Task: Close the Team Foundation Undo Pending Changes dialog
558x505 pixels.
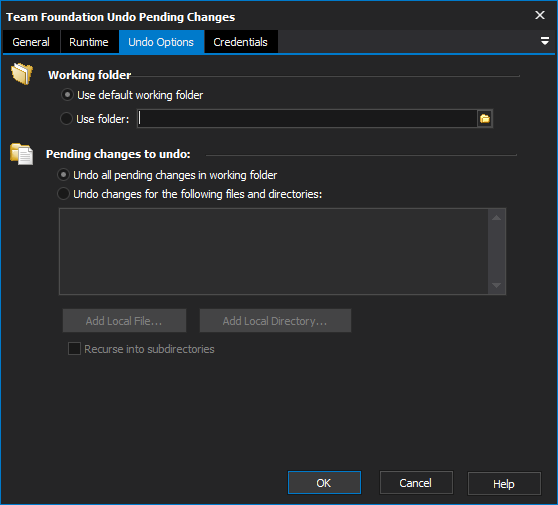Action: [x=540, y=15]
